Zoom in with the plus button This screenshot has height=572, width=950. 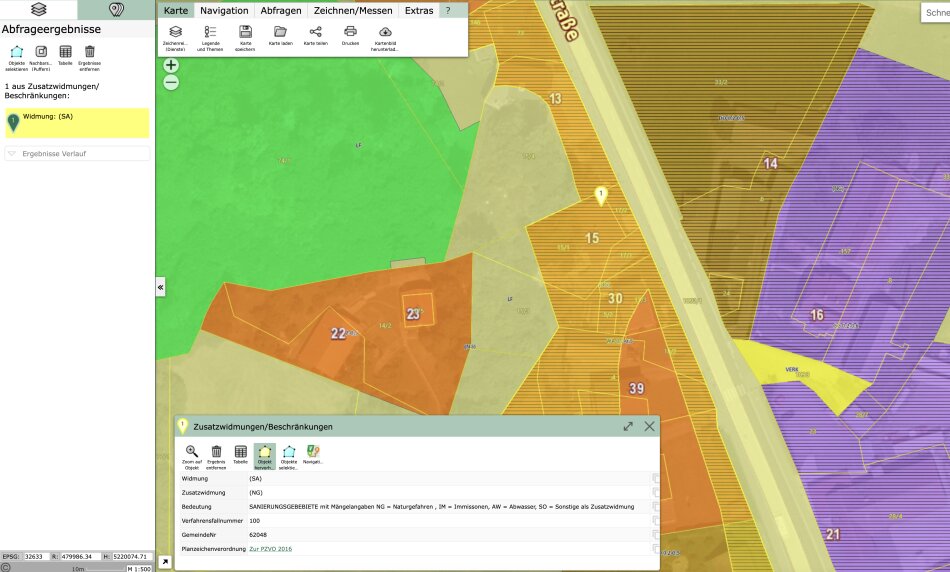click(x=171, y=65)
